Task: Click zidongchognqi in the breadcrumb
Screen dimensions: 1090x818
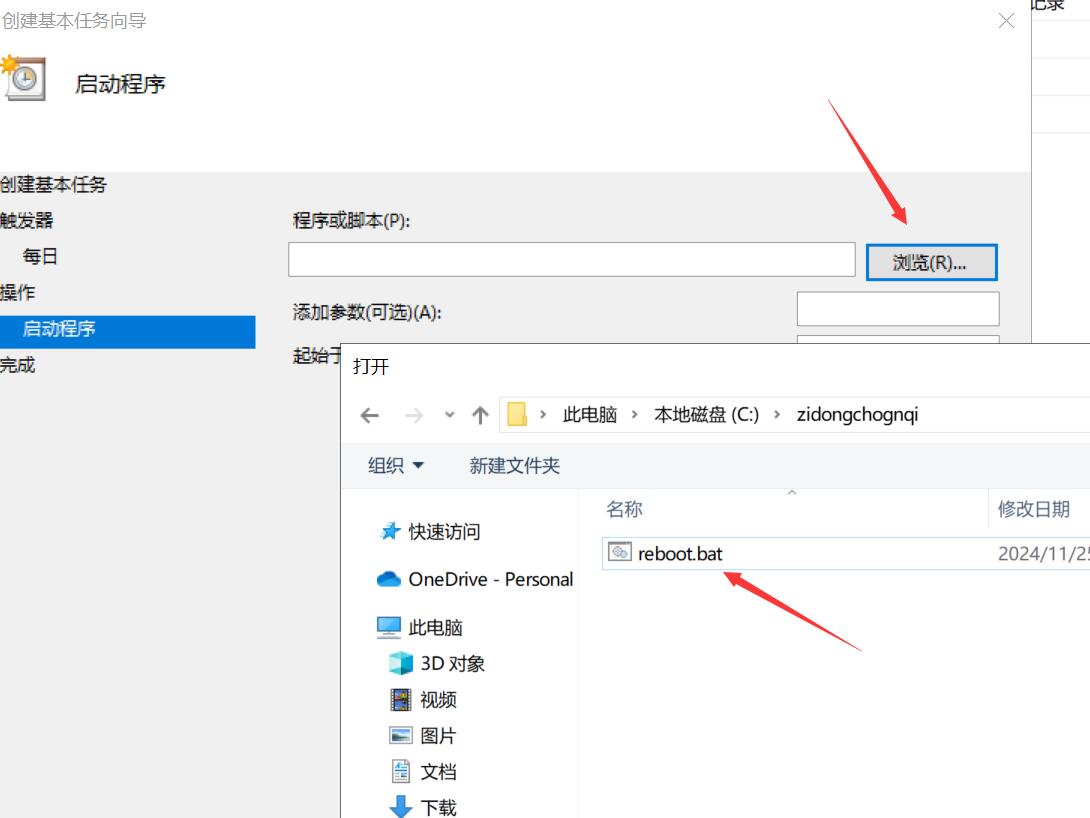Action: [857, 415]
